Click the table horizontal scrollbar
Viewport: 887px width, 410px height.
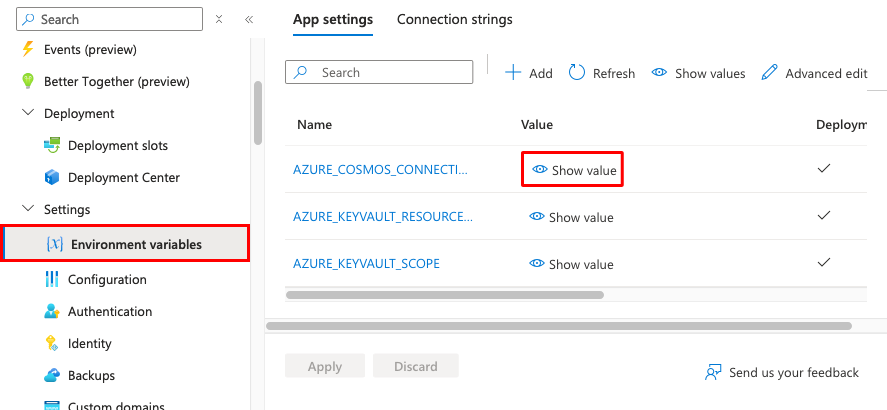[x=445, y=295]
